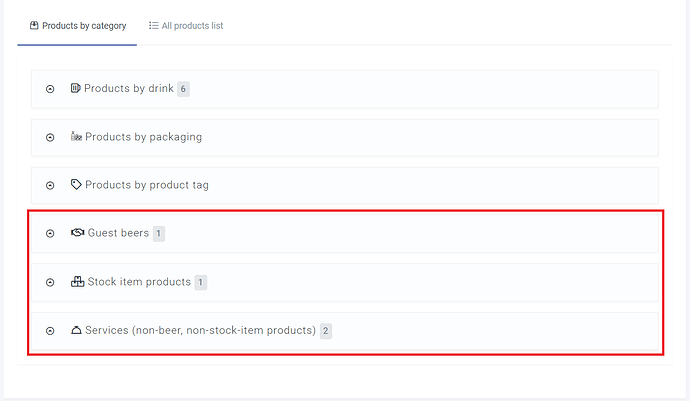The height and width of the screenshot is (401, 690).
Task: Expand the Products by product tag arrow
Action: point(50,185)
